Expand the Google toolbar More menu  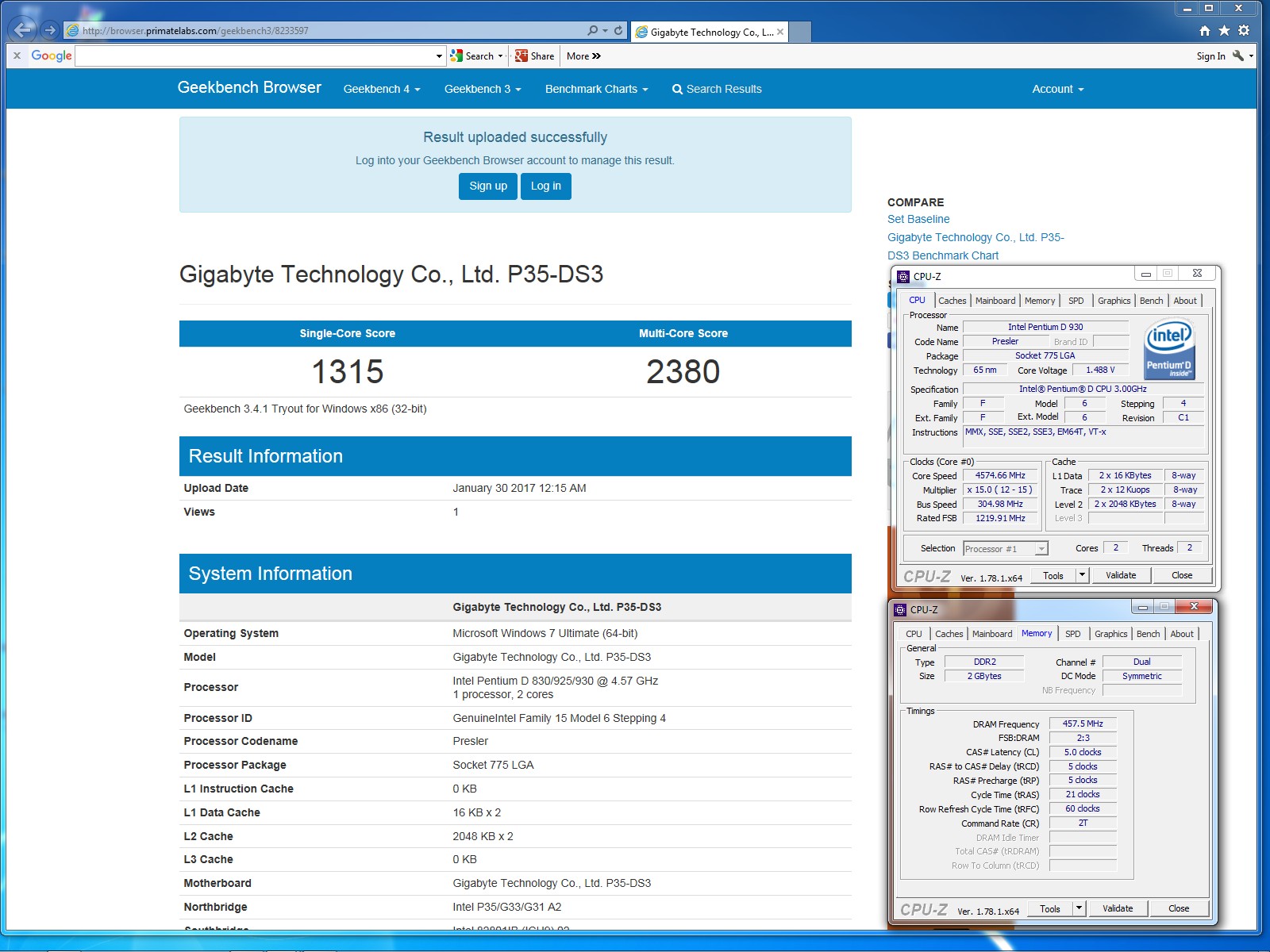pos(583,56)
